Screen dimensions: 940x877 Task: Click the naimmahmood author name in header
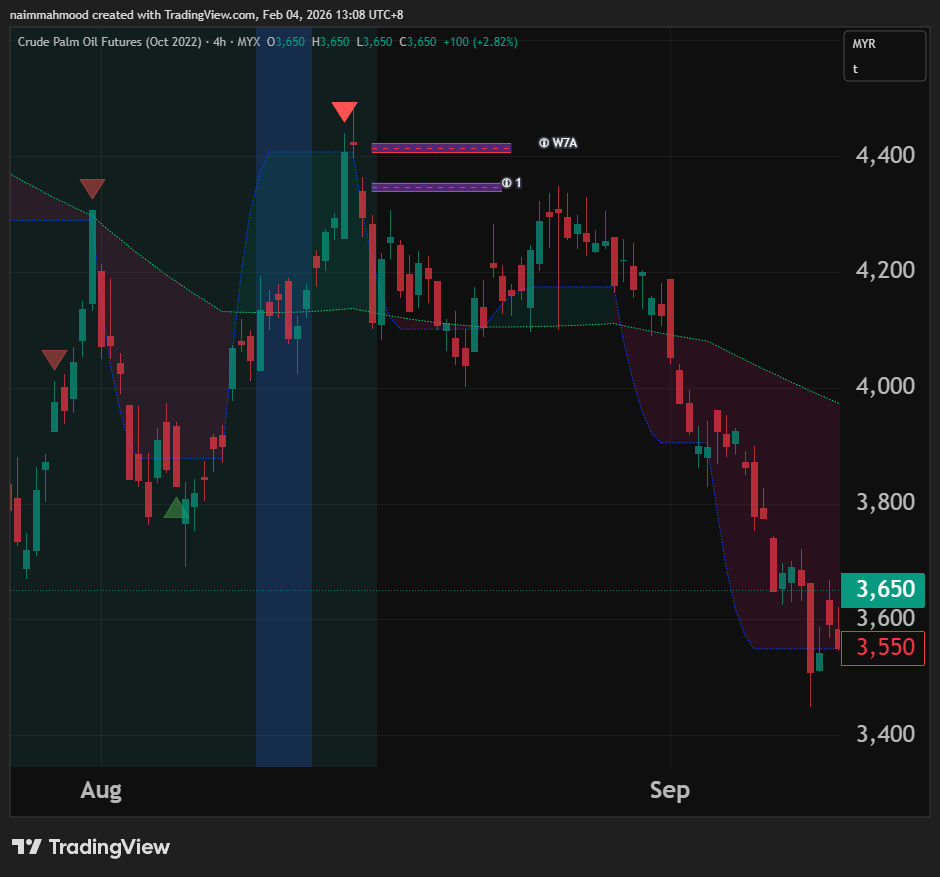tap(49, 15)
